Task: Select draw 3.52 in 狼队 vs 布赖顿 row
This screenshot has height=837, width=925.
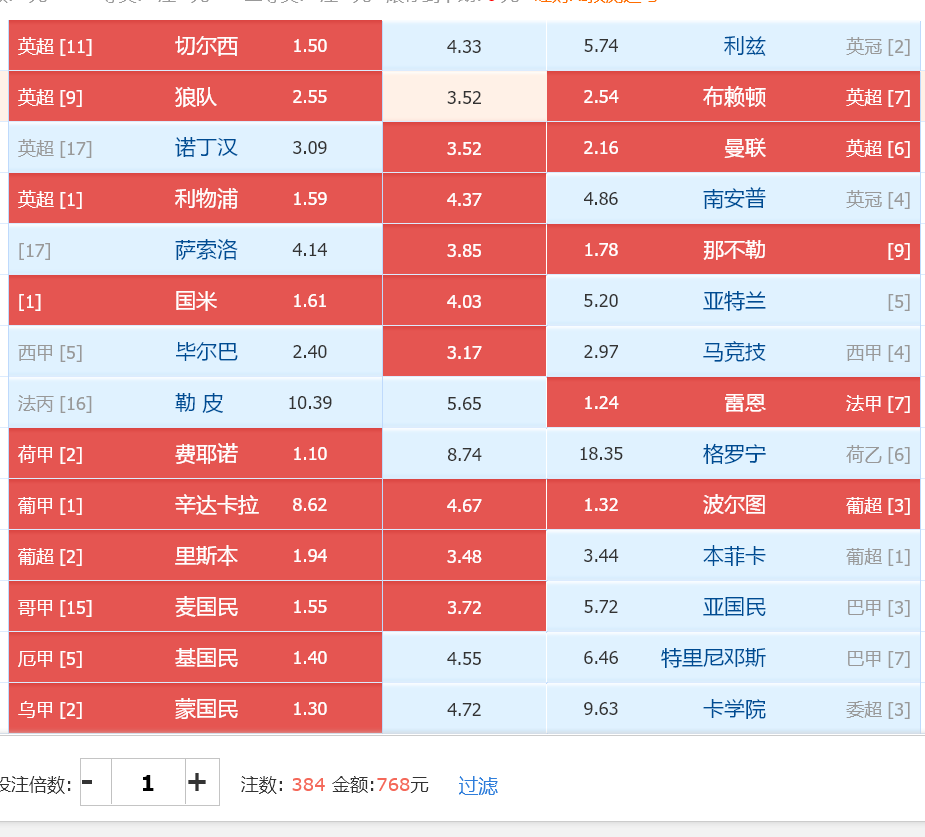Action: 464,97
